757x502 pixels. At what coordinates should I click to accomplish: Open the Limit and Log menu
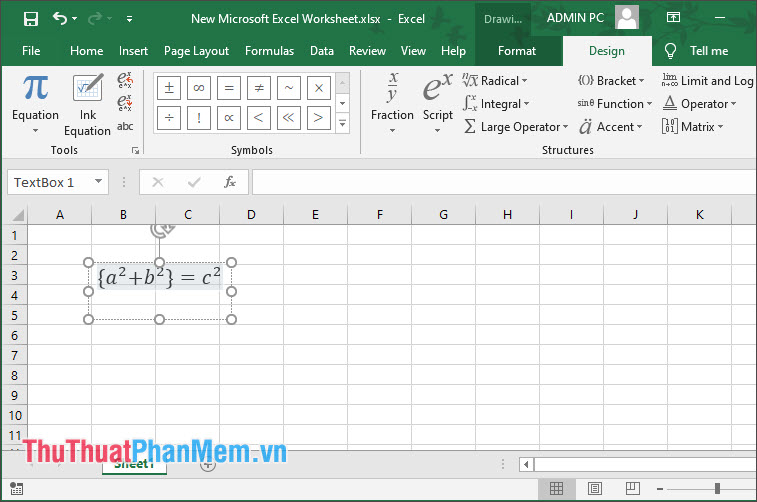(707, 81)
